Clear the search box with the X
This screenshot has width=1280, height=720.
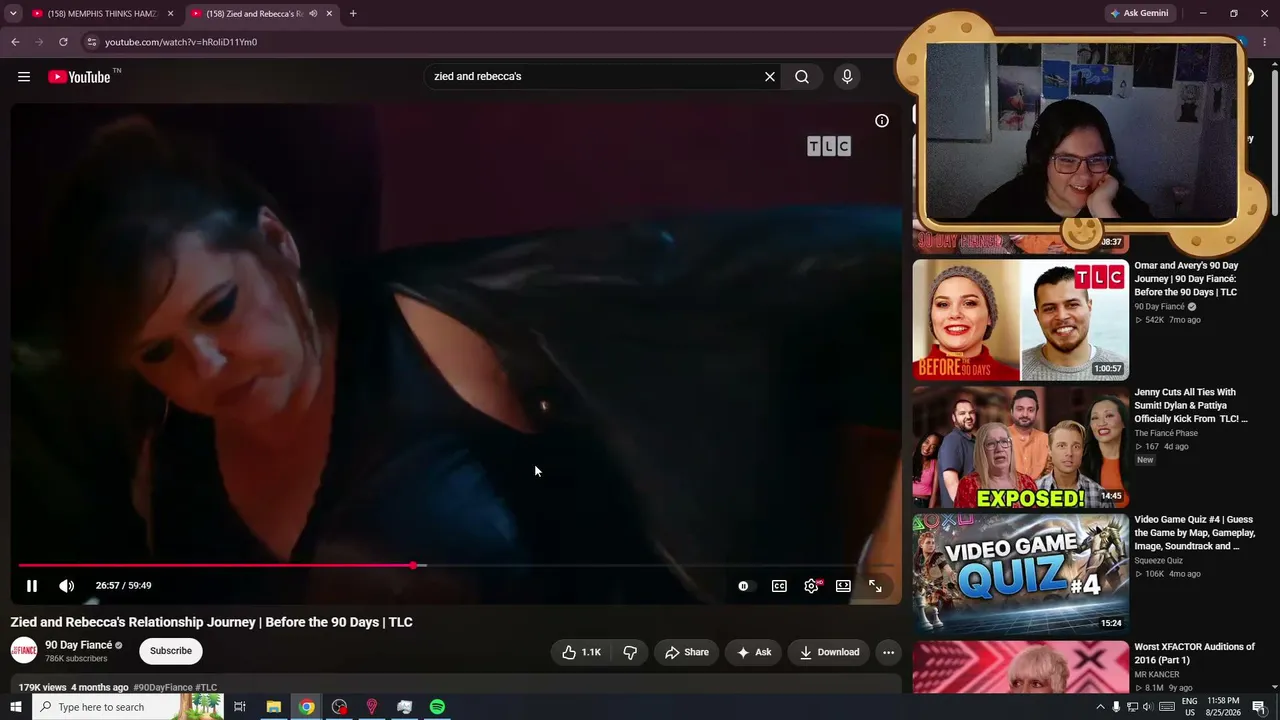(x=770, y=77)
